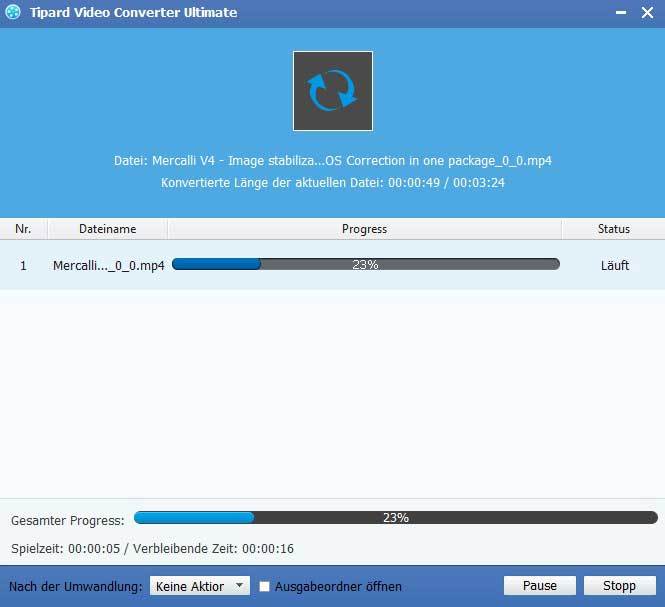
Task: Pause the running conversion
Action: (x=539, y=586)
